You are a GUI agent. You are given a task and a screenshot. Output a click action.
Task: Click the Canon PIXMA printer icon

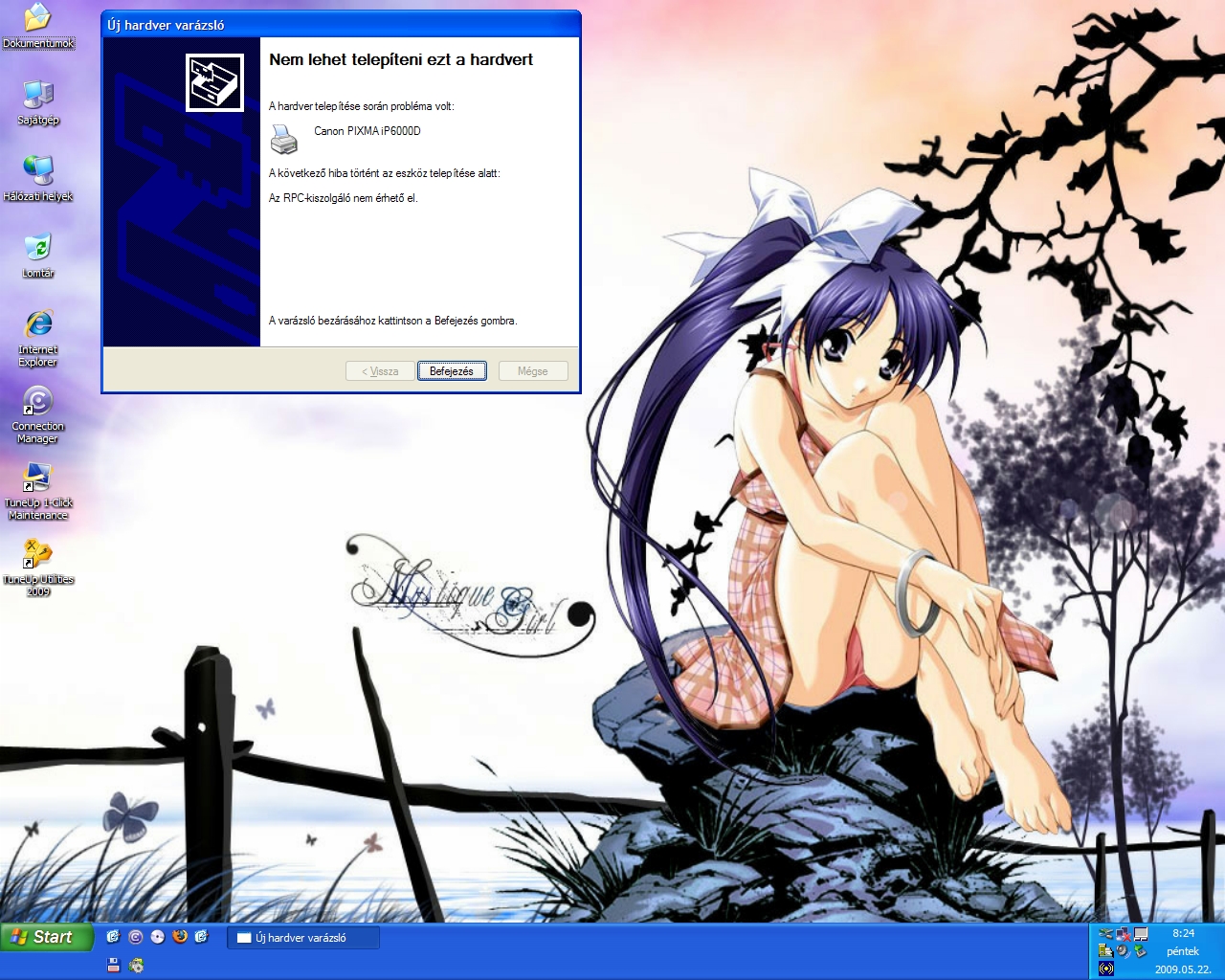[283, 140]
